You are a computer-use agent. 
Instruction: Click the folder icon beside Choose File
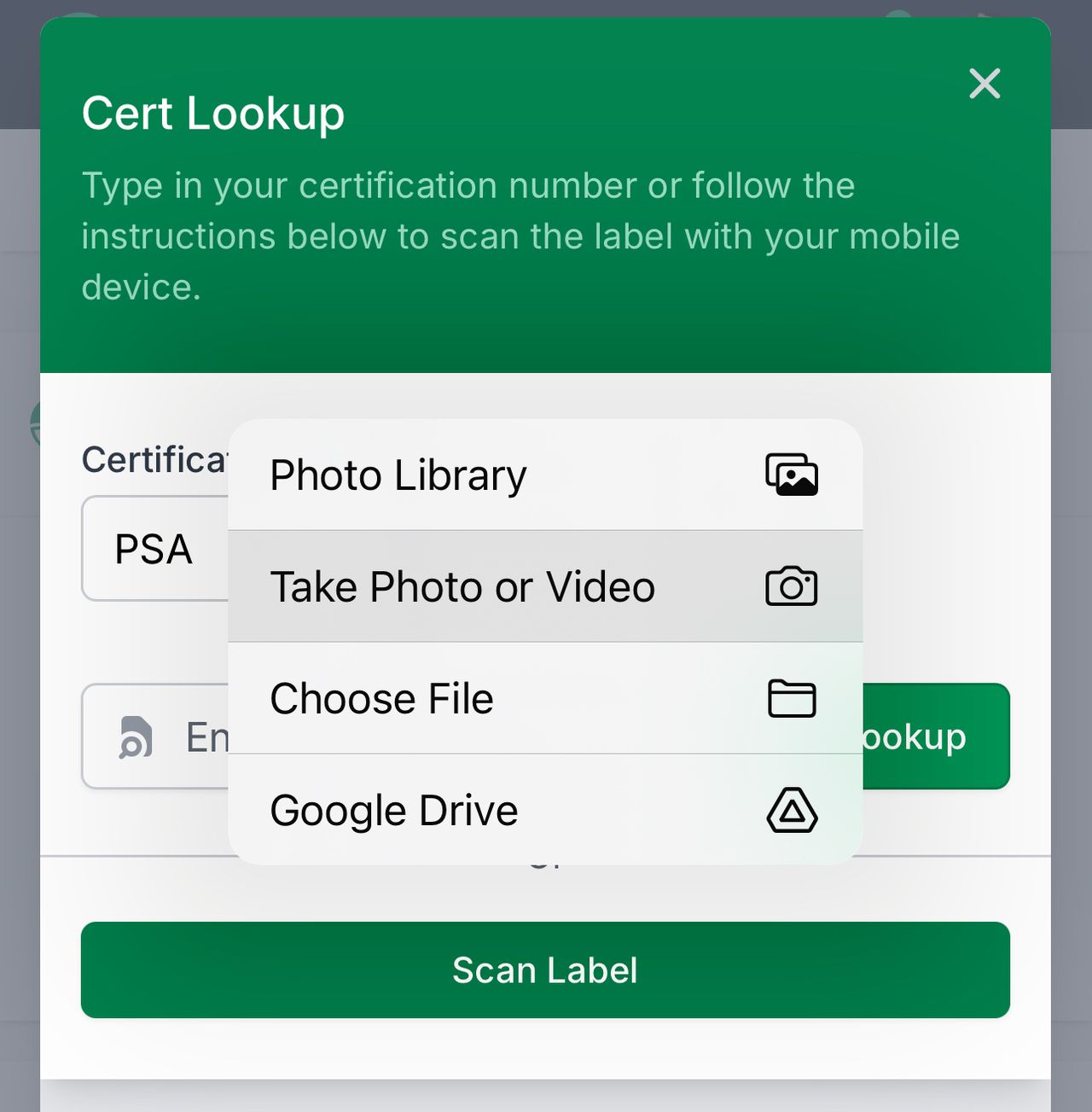pyautogui.click(x=792, y=698)
